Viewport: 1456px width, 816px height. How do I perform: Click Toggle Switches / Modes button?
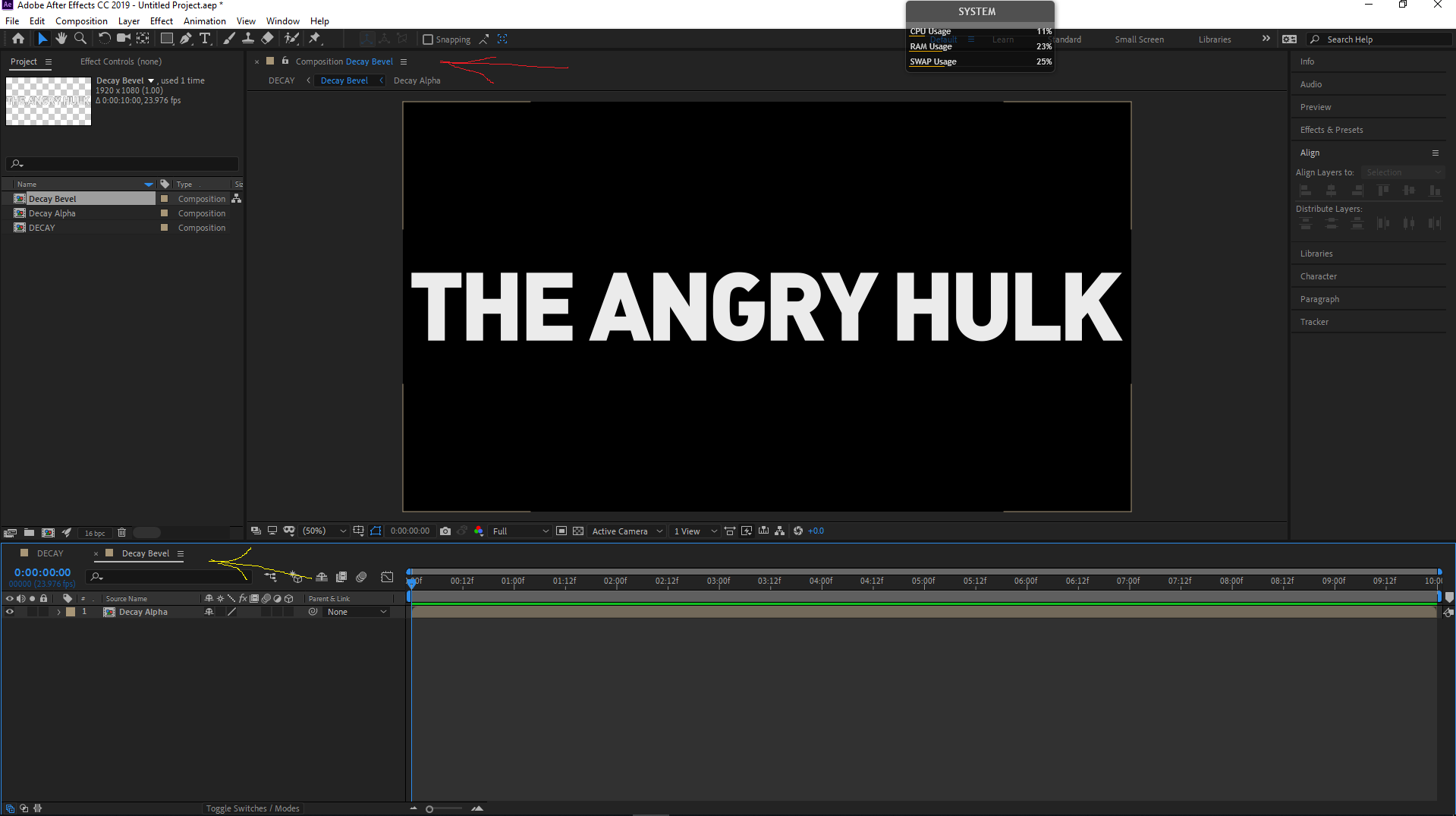point(253,808)
